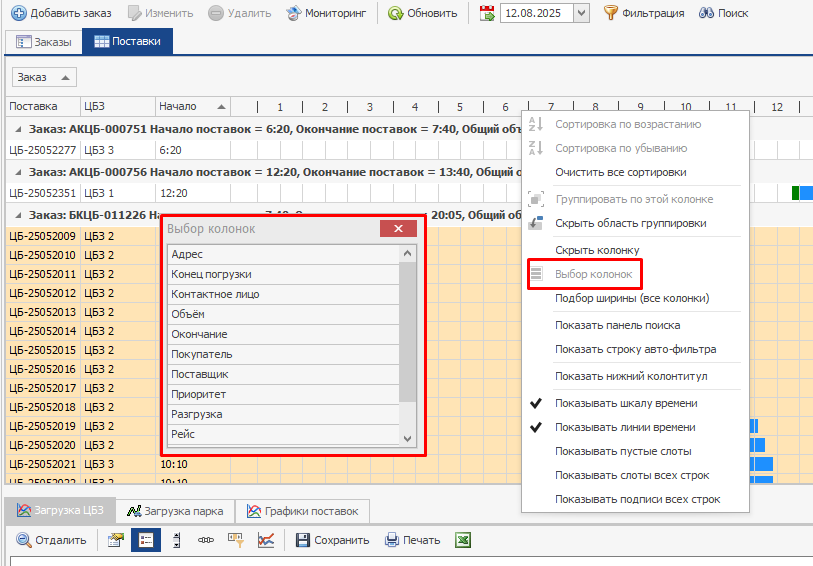Screen dimensions: 813x566
Task: Open the date dropdown for 12.08.2025
Action: pyautogui.click(x=582, y=13)
